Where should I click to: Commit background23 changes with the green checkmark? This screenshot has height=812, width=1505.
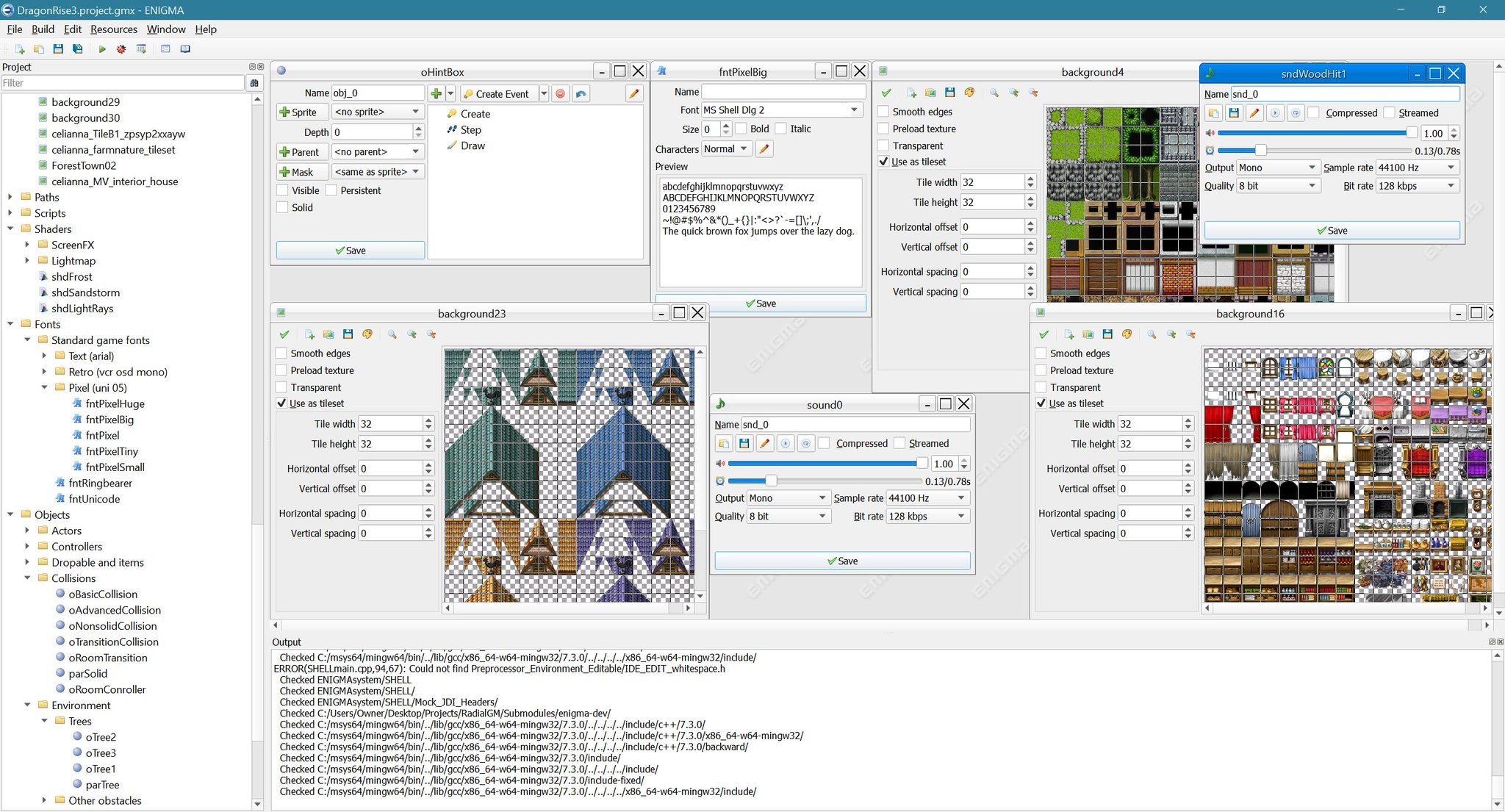pyautogui.click(x=286, y=334)
